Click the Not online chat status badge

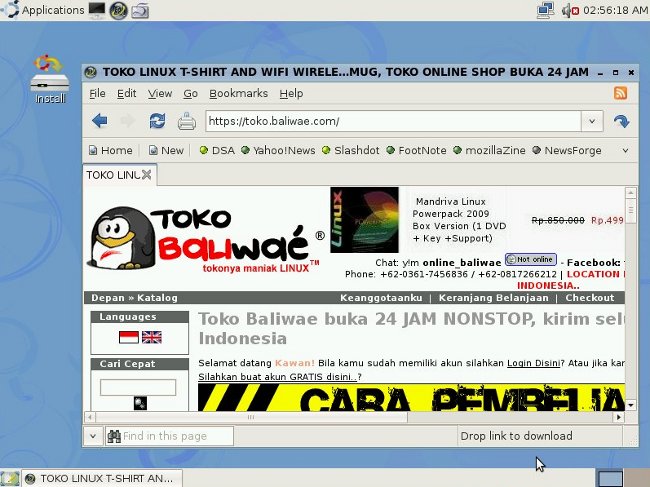(x=531, y=259)
